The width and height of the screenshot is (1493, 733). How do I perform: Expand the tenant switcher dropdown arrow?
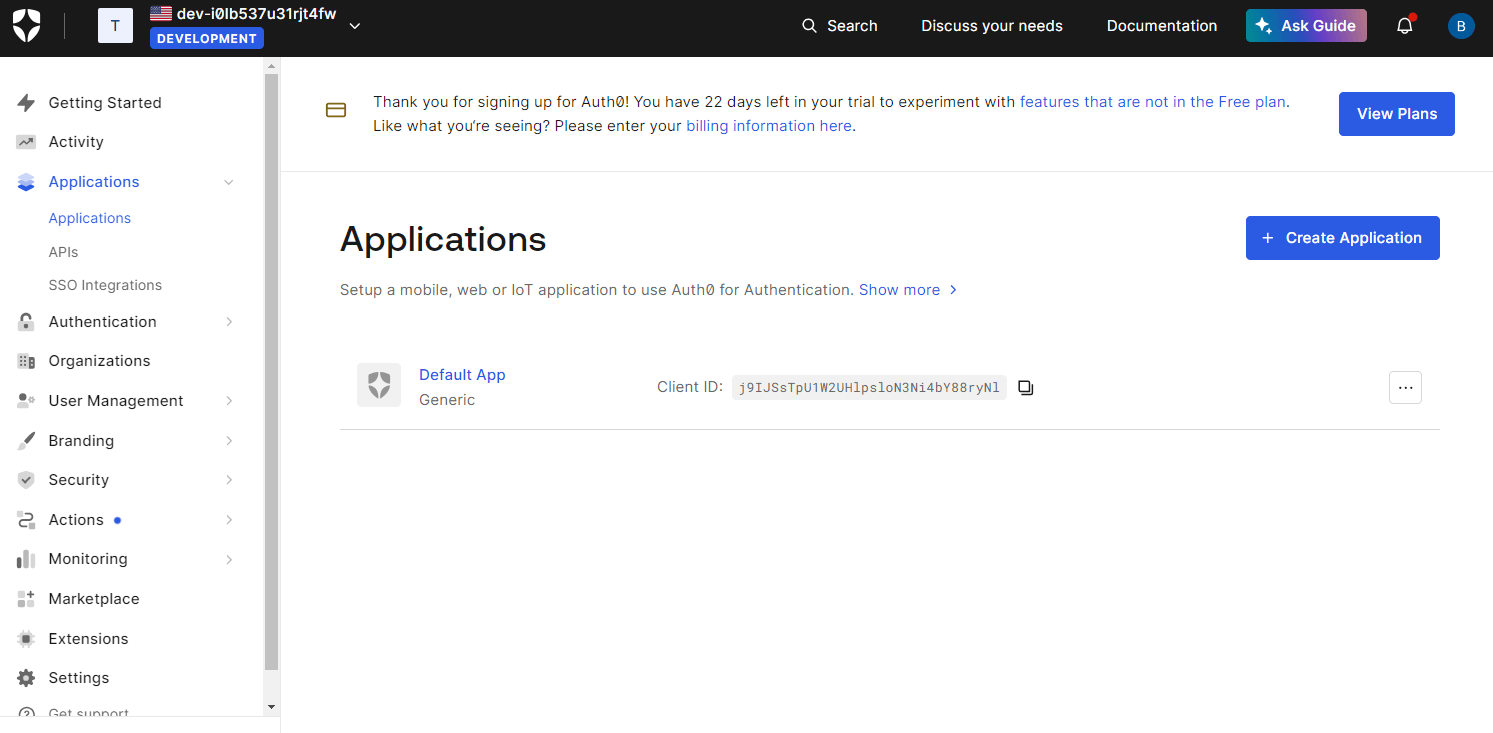(354, 26)
